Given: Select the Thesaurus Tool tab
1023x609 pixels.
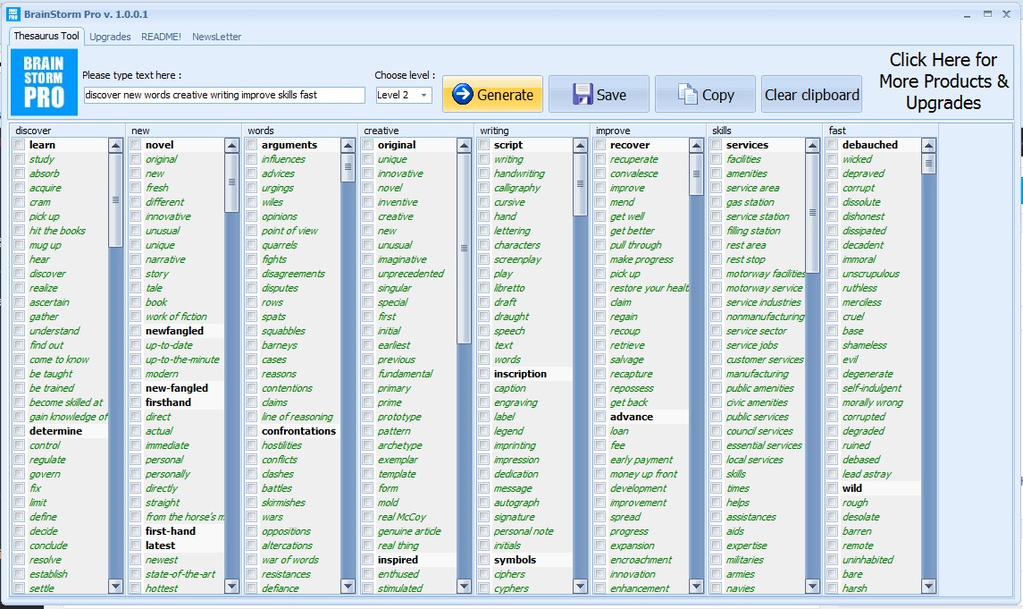Looking at the screenshot, I should point(46,36).
